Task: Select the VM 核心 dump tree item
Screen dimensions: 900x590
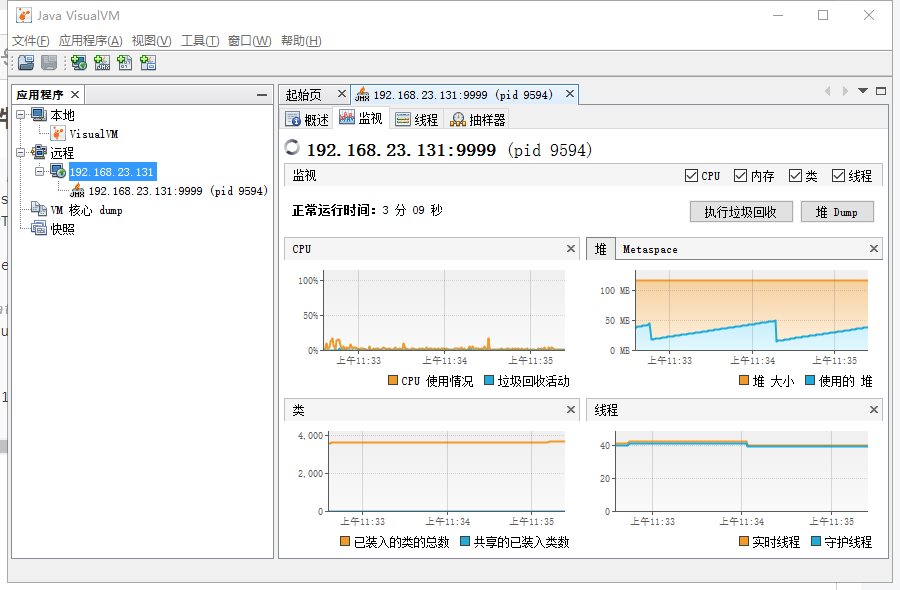Action: click(87, 210)
